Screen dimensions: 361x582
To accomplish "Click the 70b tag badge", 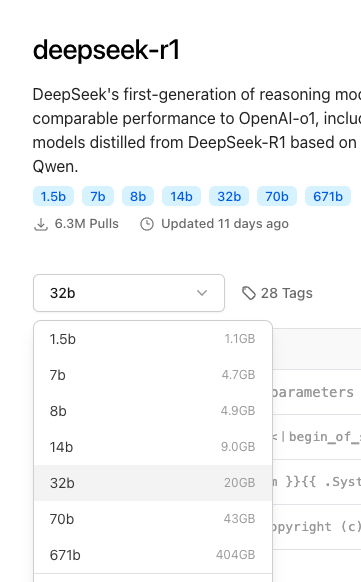I will click(x=277, y=196).
